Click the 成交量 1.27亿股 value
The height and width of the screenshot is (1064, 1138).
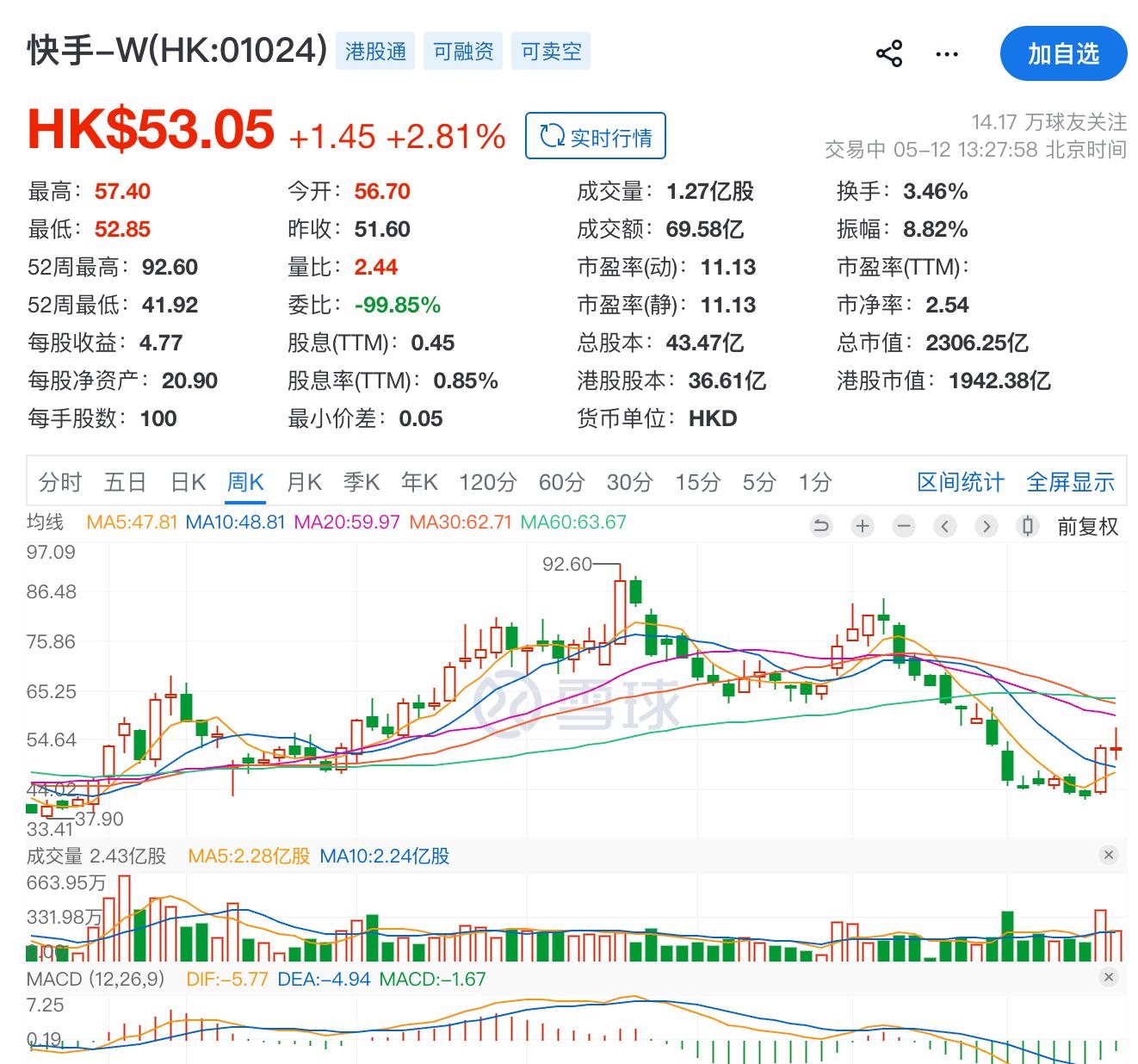(x=710, y=191)
